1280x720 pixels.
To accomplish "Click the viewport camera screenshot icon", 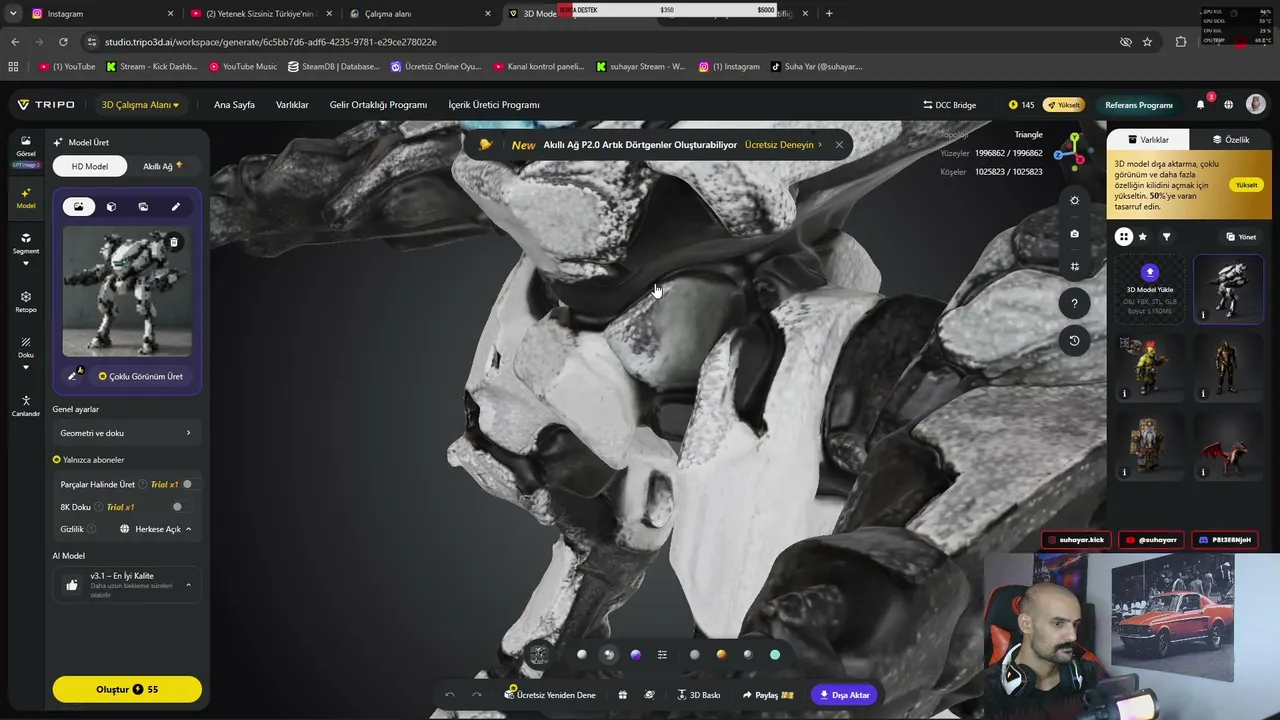I will (x=1074, y=234).
